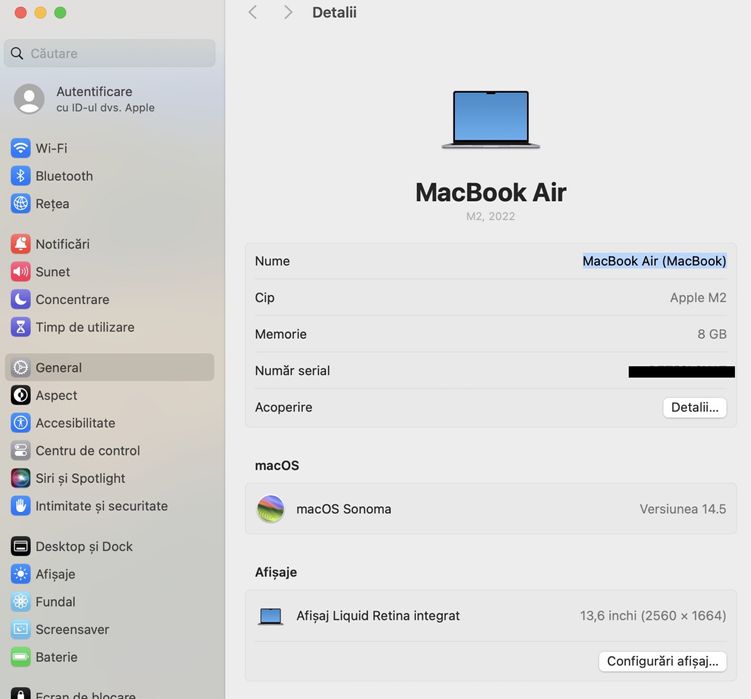Viewport: 751px width, 699px height.
Task: Select the General label in the sidebar
Action: click(x=58, y=367)
